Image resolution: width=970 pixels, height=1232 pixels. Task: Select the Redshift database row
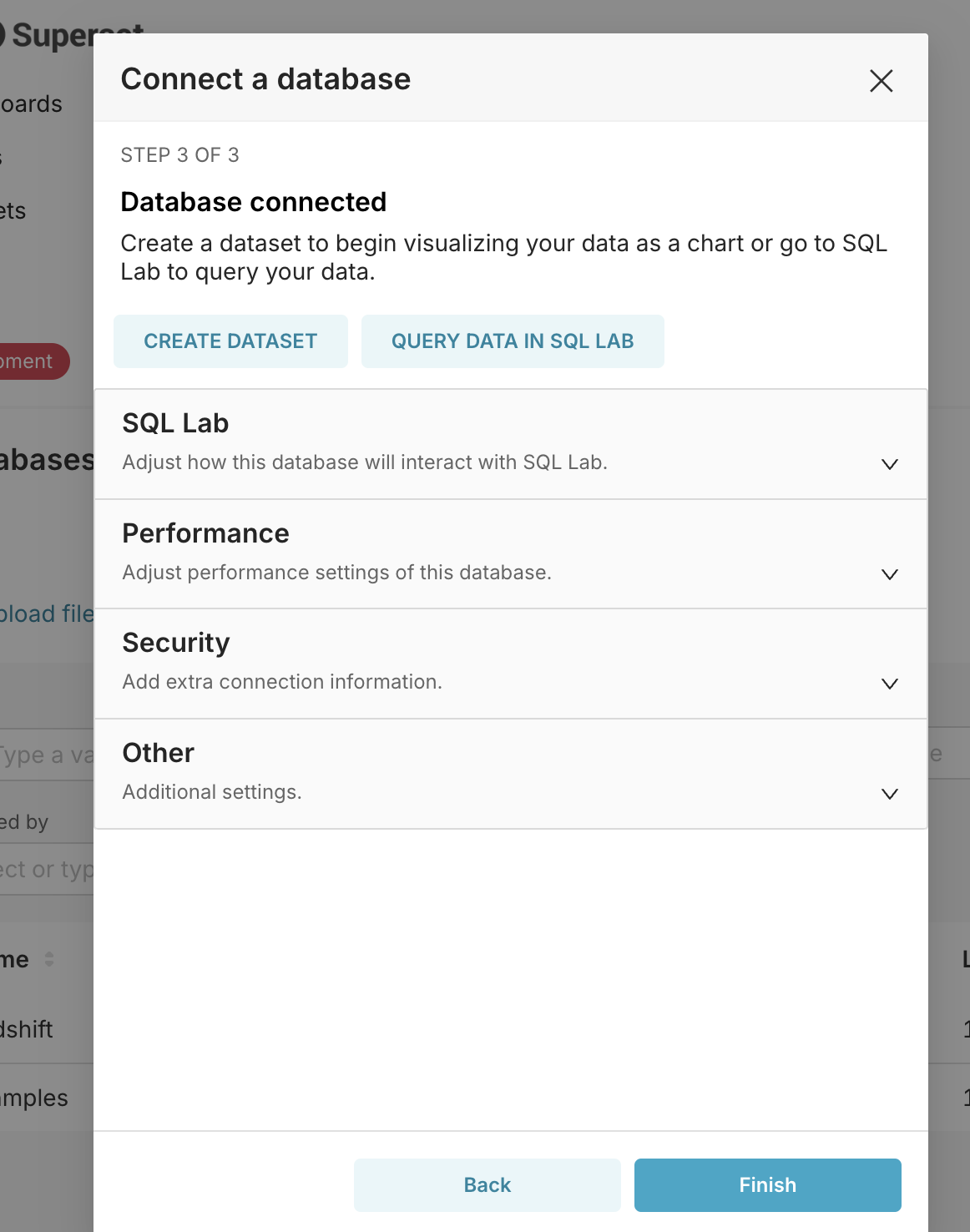tap(27, 1029)
